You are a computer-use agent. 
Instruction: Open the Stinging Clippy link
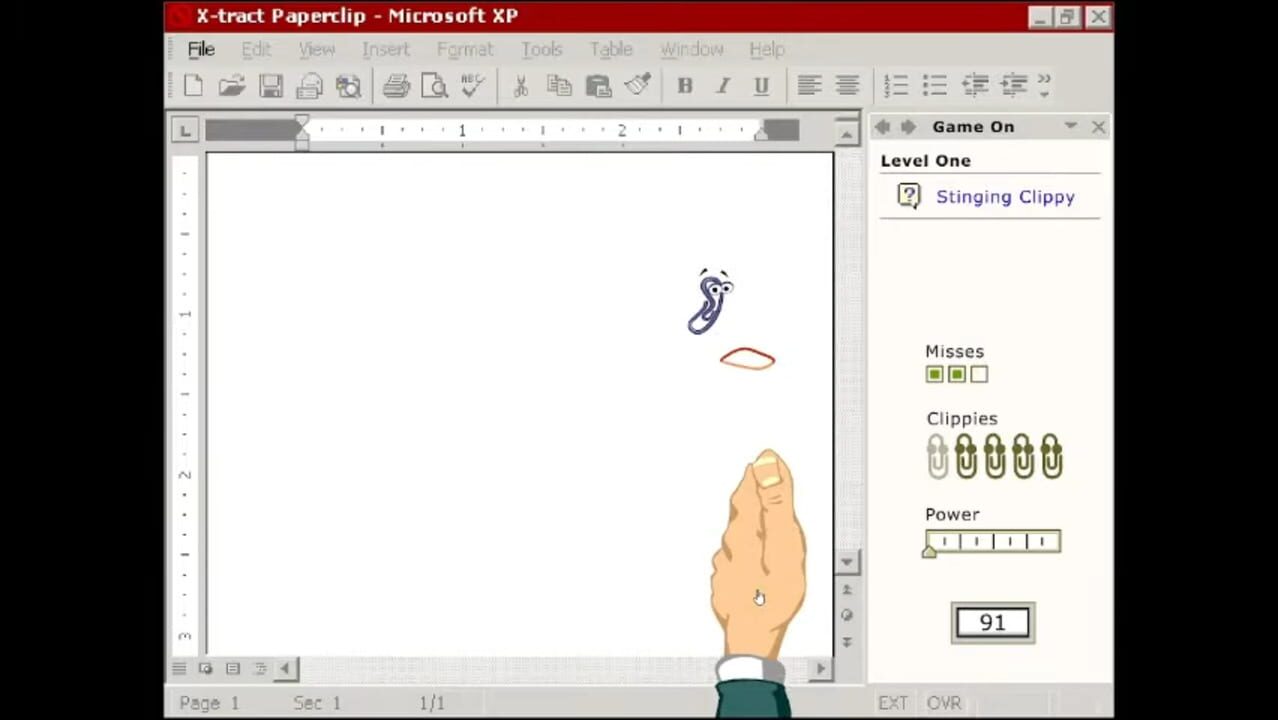1005,196
